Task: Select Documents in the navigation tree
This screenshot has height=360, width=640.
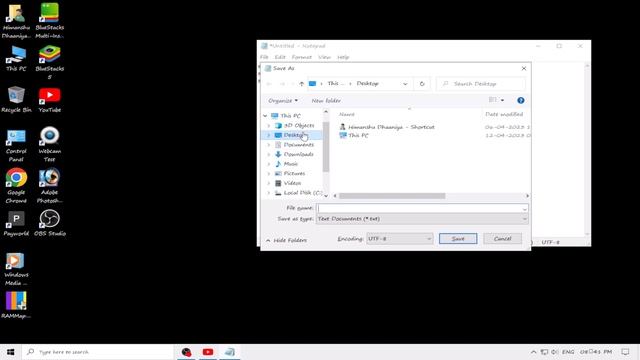Action: (298, 145)
